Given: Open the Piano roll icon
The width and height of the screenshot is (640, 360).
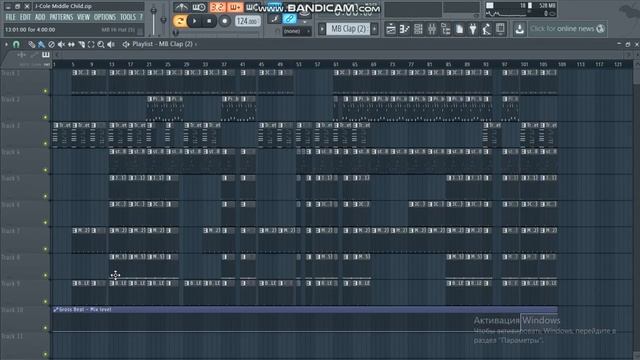Looking at the screenshot, I should click(x=404, y=29).
